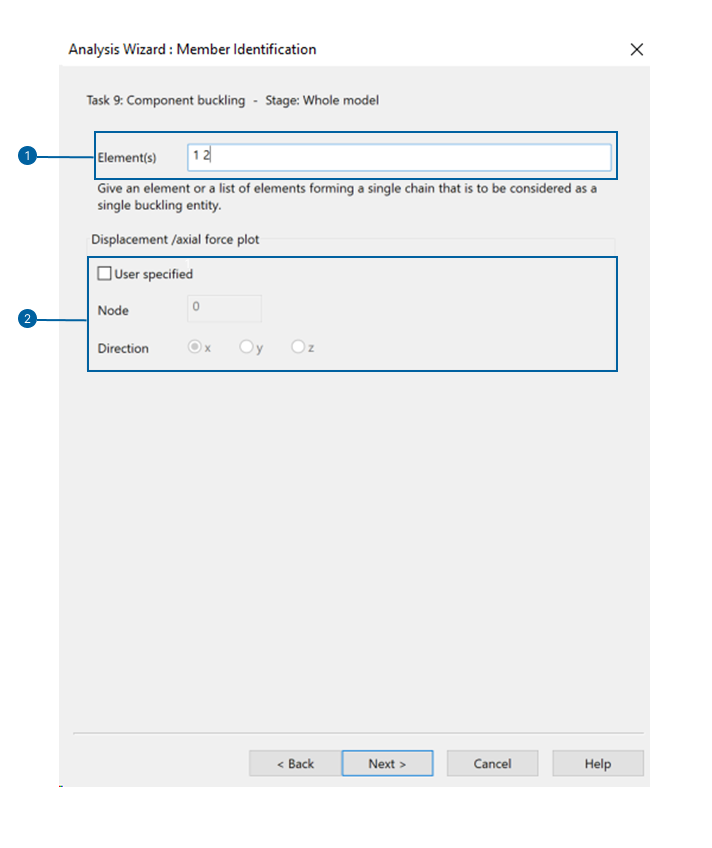
Task: Click the Task 9 Component buckling text
Action: [x=166, y=101]
